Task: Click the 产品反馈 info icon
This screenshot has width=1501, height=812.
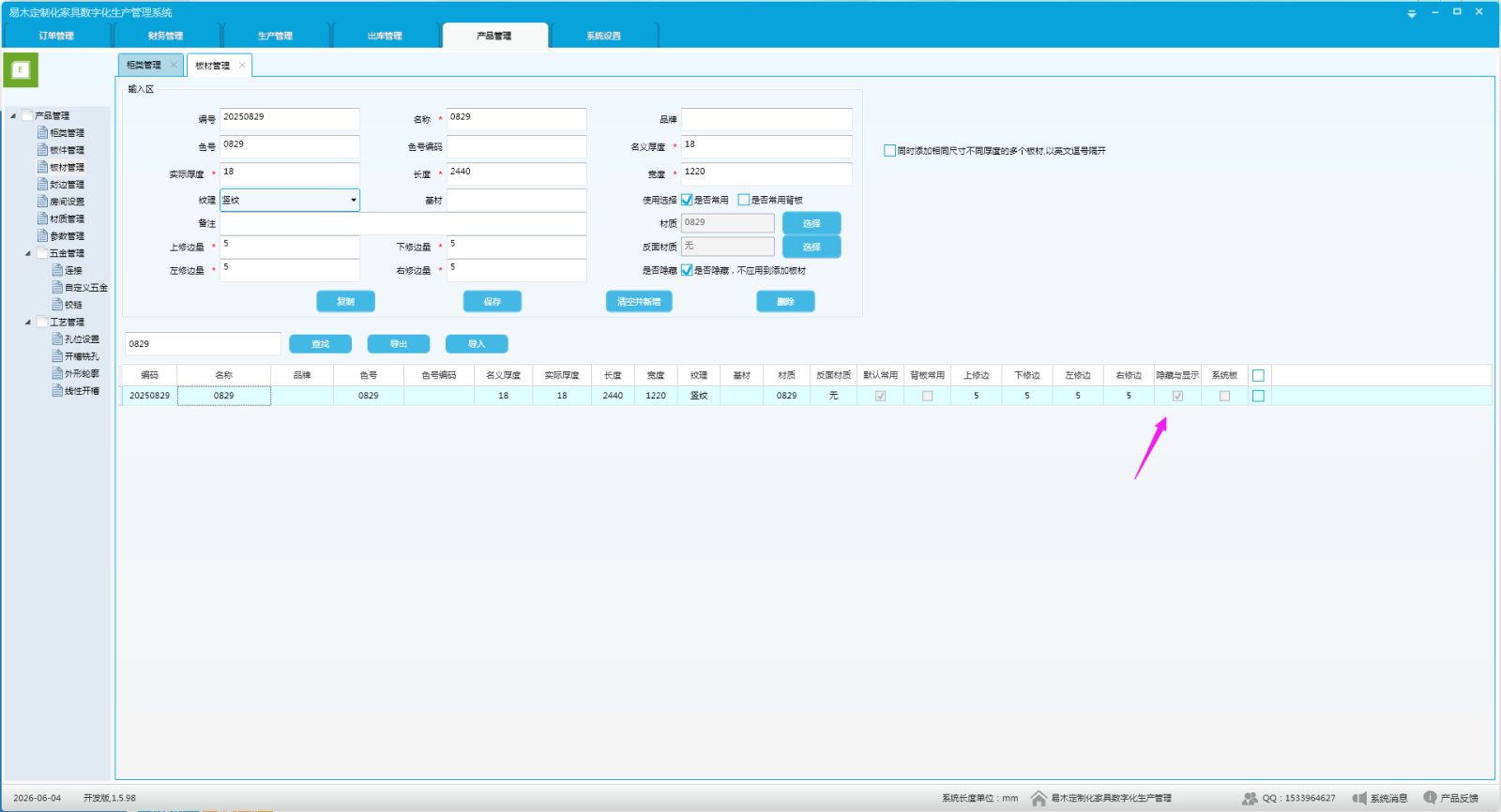Action: click(1430, 798)
